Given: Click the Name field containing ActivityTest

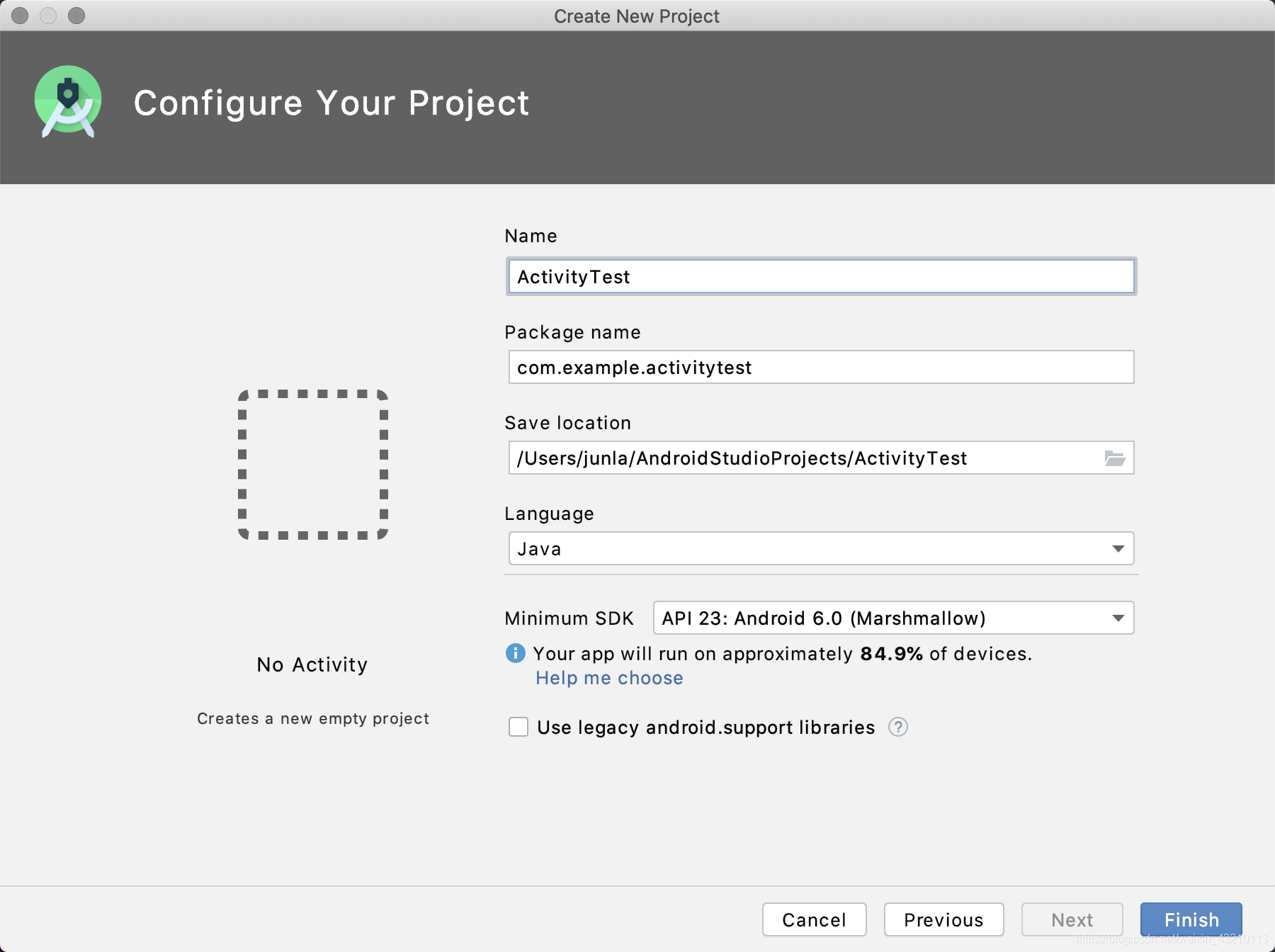Looking at the screenshot, I should click(x=822, y=276).
